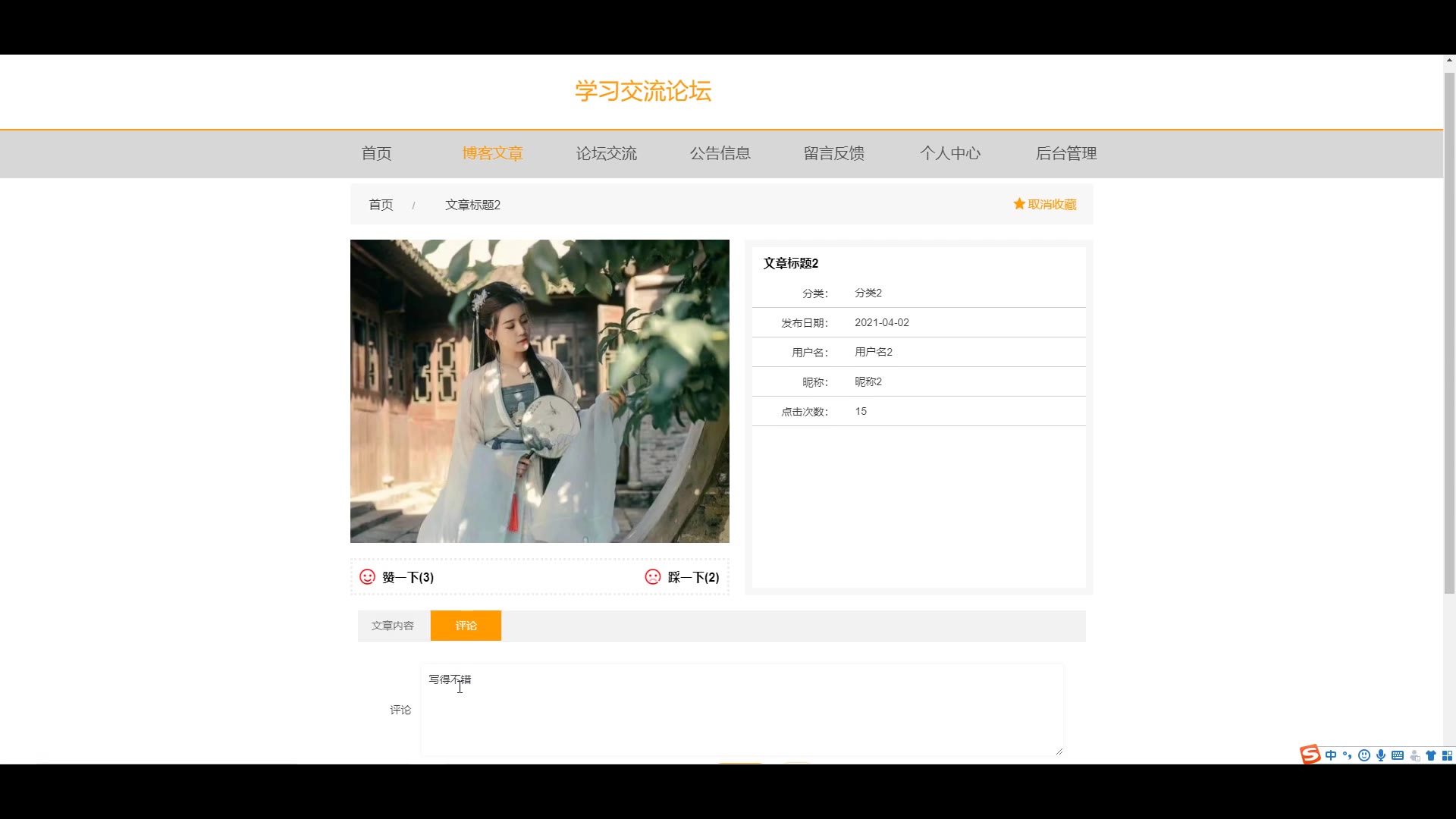Switch to the 文章内容 tab
This screenshot has height=819, width=1456.
tap(393, 626)
